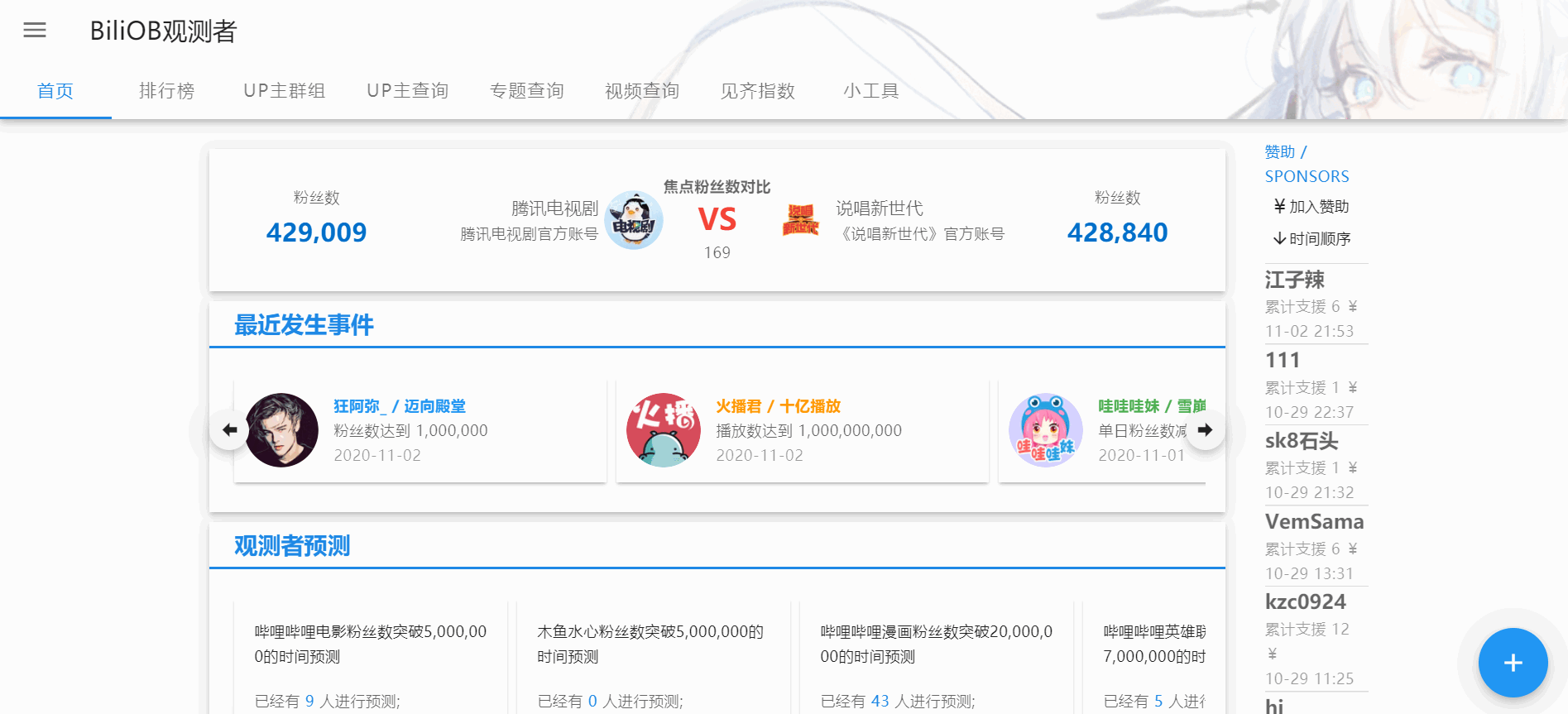Click 已经有 43 人进行预测 text
Image resolution: width=1568 pixels, height=714 pixels.
(898, 702)
